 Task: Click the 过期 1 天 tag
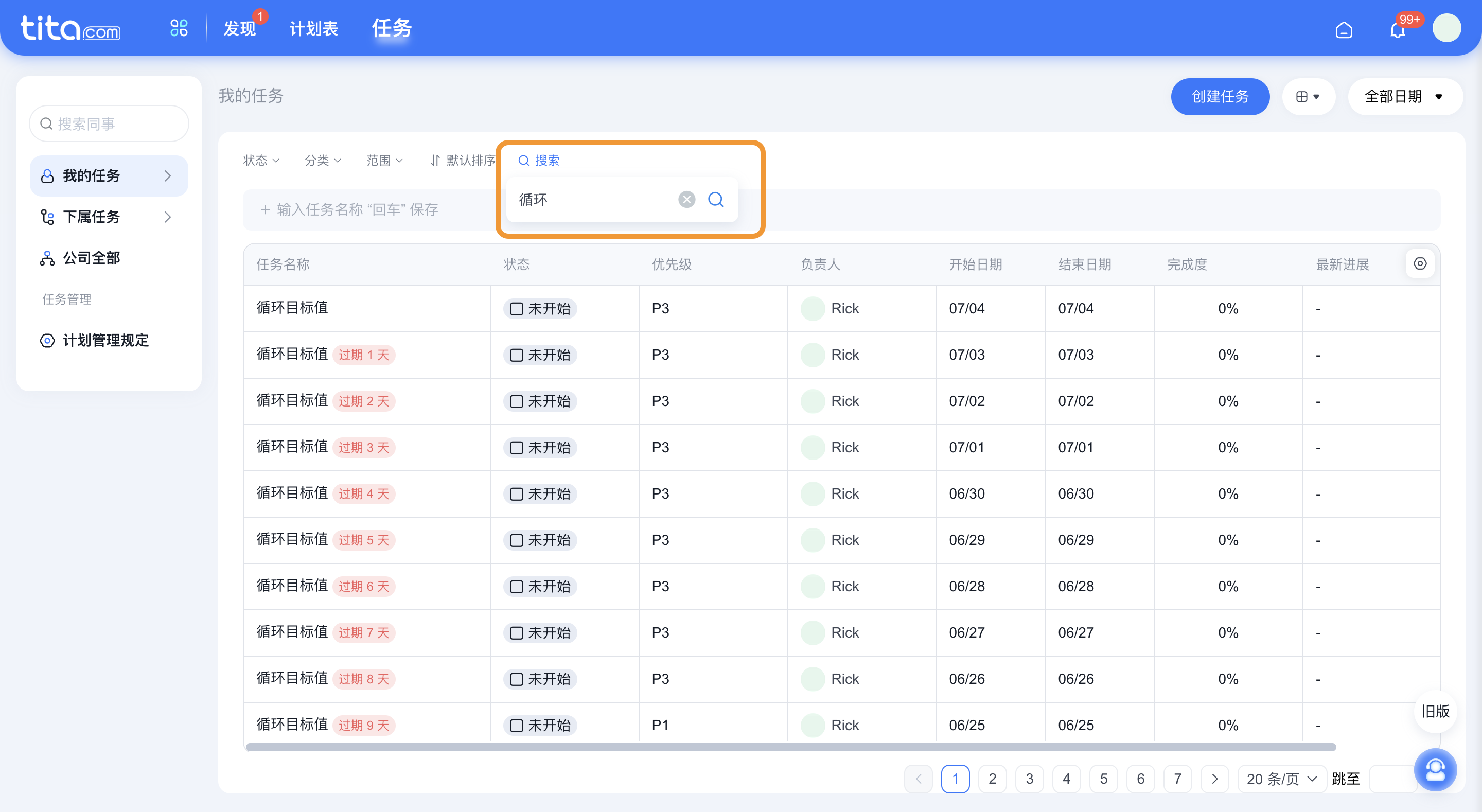pyautogui.click(x=364, y=355)
